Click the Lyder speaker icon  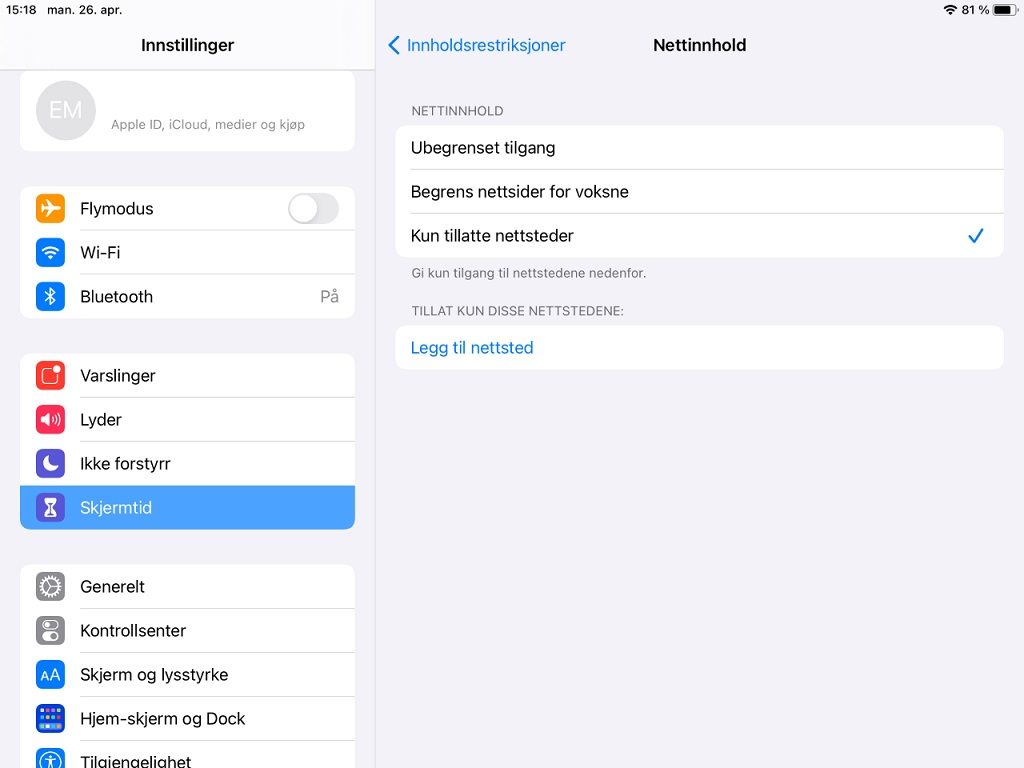(50, 419)
